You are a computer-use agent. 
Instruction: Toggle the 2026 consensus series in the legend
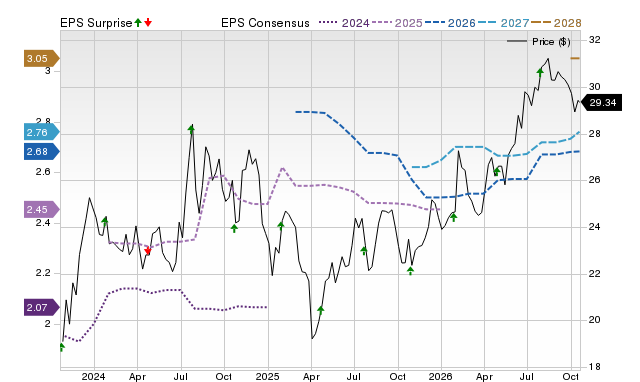[x=450, y=23]
